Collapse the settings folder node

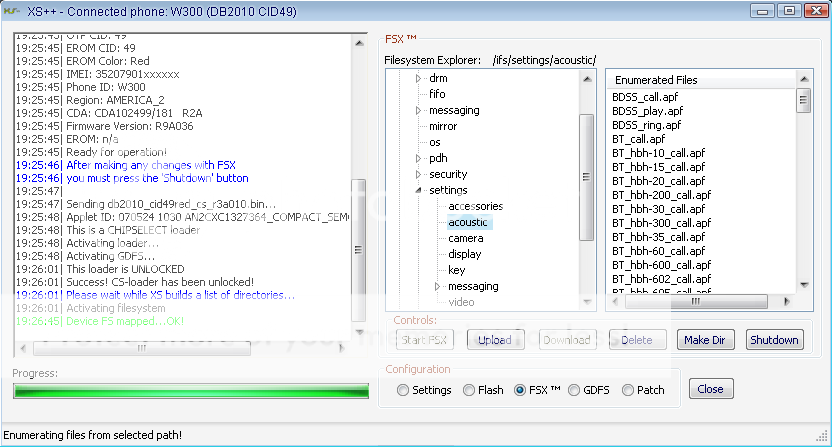coord(418,190)
